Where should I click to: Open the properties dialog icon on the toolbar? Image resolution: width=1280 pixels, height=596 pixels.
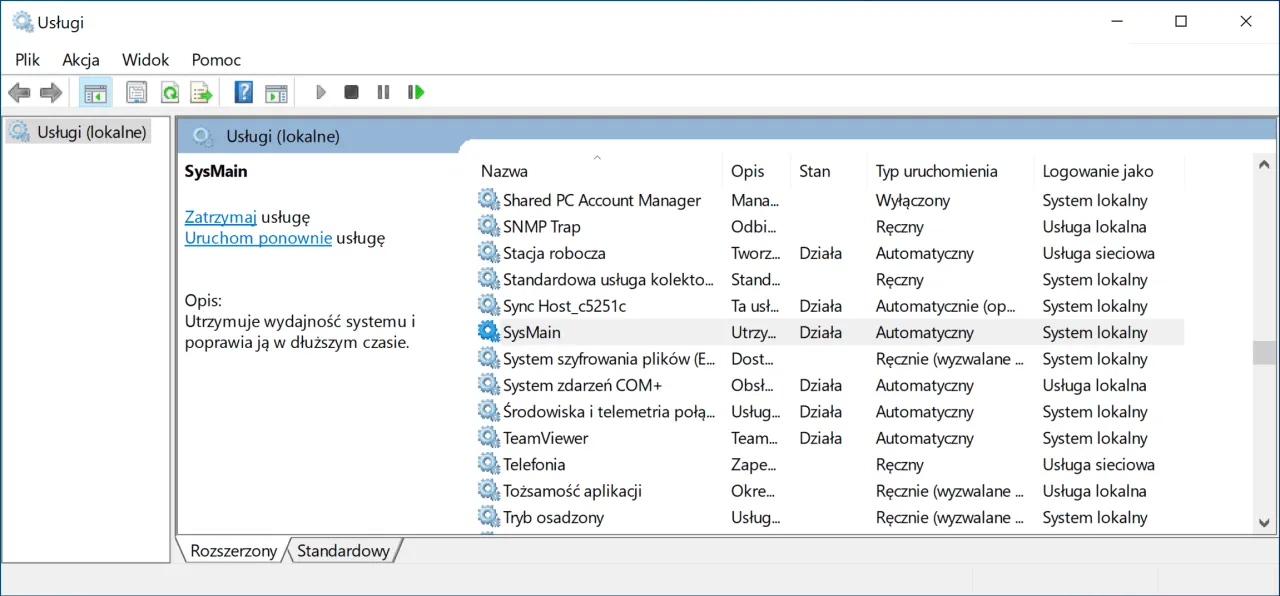tap(136, 92)
